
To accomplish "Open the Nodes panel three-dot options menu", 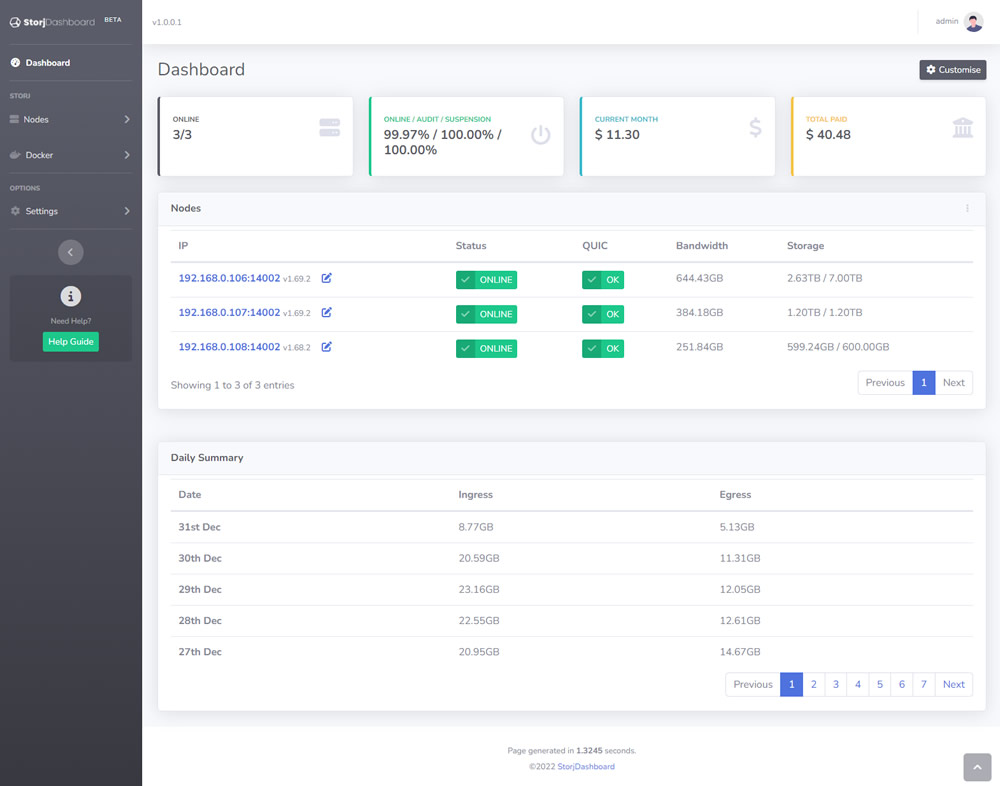I will tap(967, 208).
